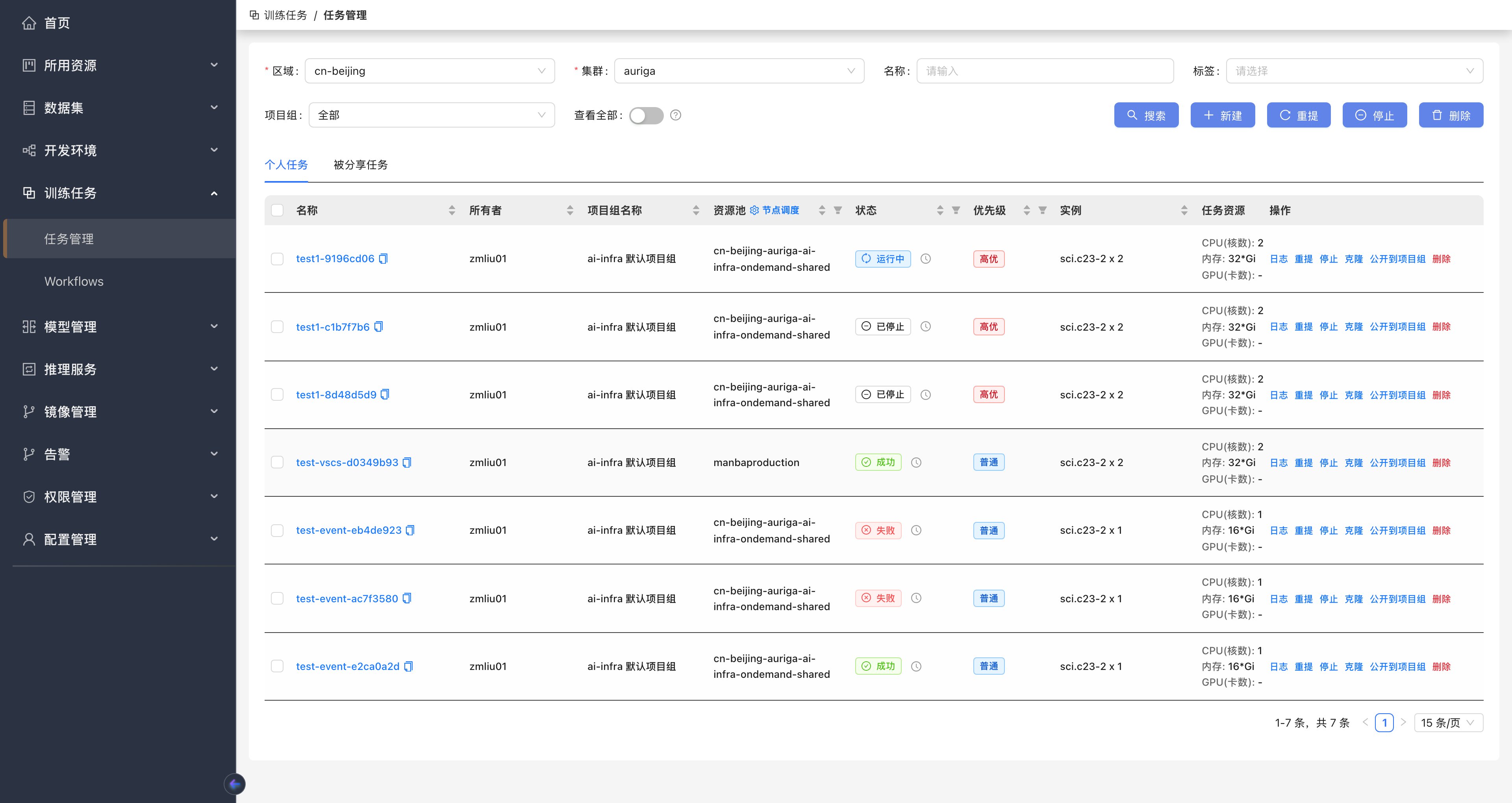
Task: Change page size from 15 条/页
Action: 1448,723
